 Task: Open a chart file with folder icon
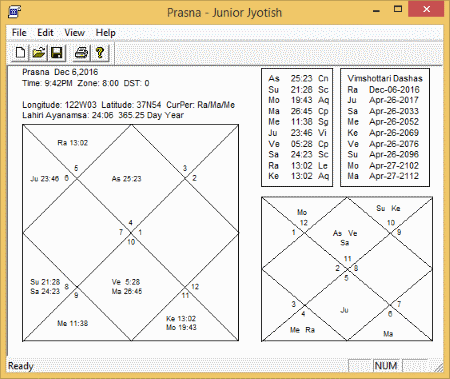coord(39,53)
